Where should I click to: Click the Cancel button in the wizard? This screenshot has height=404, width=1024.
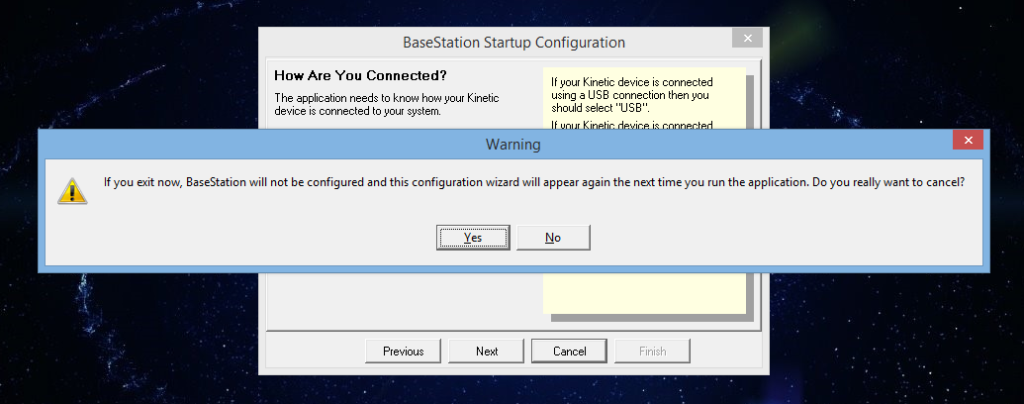(569, 351)
